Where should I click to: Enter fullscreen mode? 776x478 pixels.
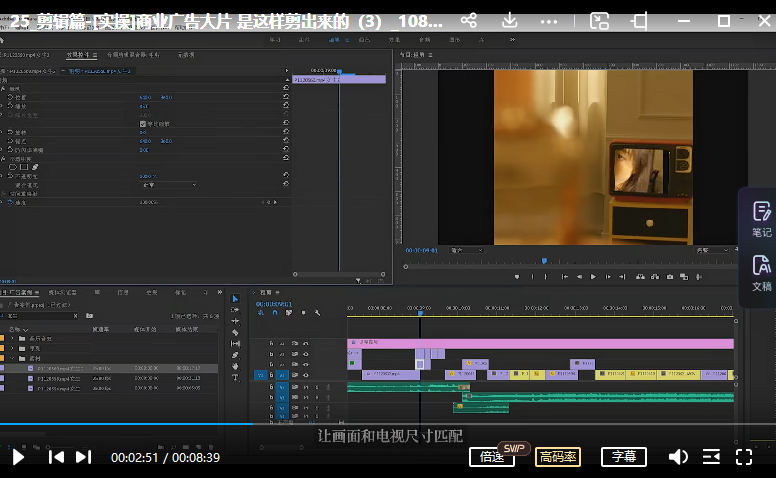pos(744,457)
